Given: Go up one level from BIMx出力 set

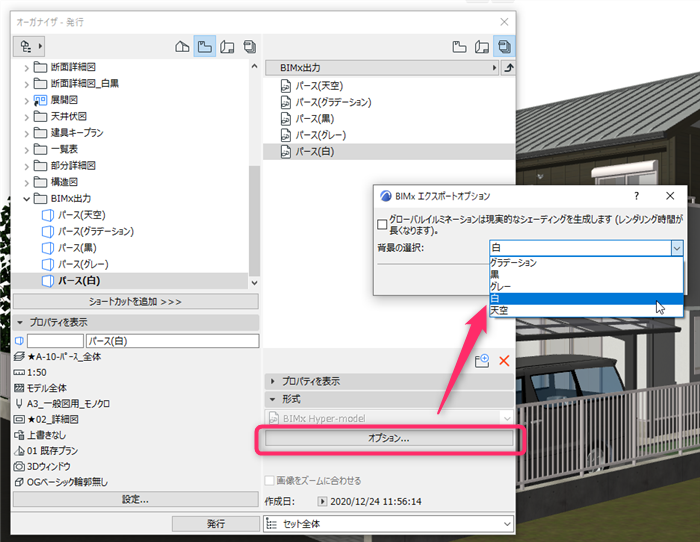Looking at the screenshot, I should click(508, 68).
